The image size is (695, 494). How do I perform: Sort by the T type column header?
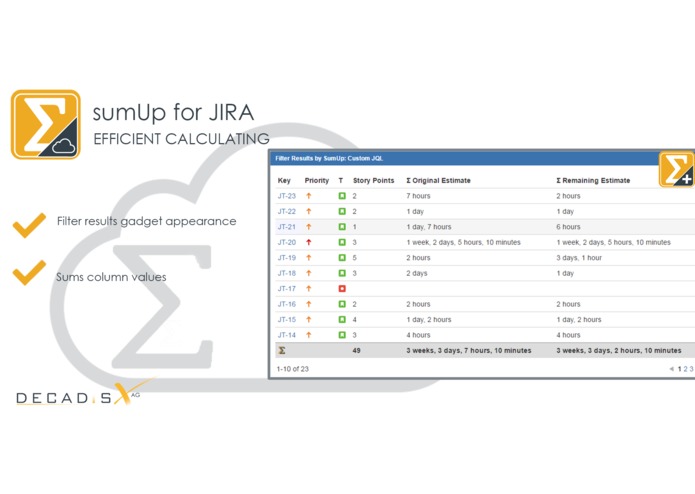coord(341,181)
